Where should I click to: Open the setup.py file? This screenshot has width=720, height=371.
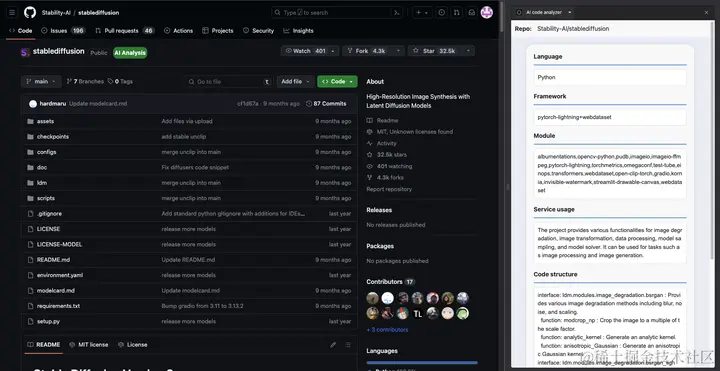click(x=48, y=321)
